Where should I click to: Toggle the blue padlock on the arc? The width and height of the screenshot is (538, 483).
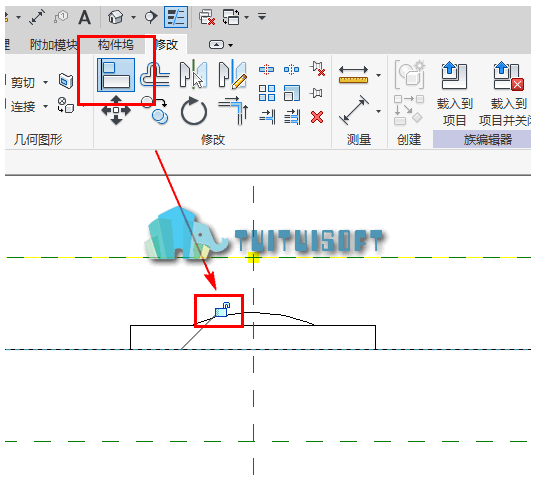[x=222, y=309]
